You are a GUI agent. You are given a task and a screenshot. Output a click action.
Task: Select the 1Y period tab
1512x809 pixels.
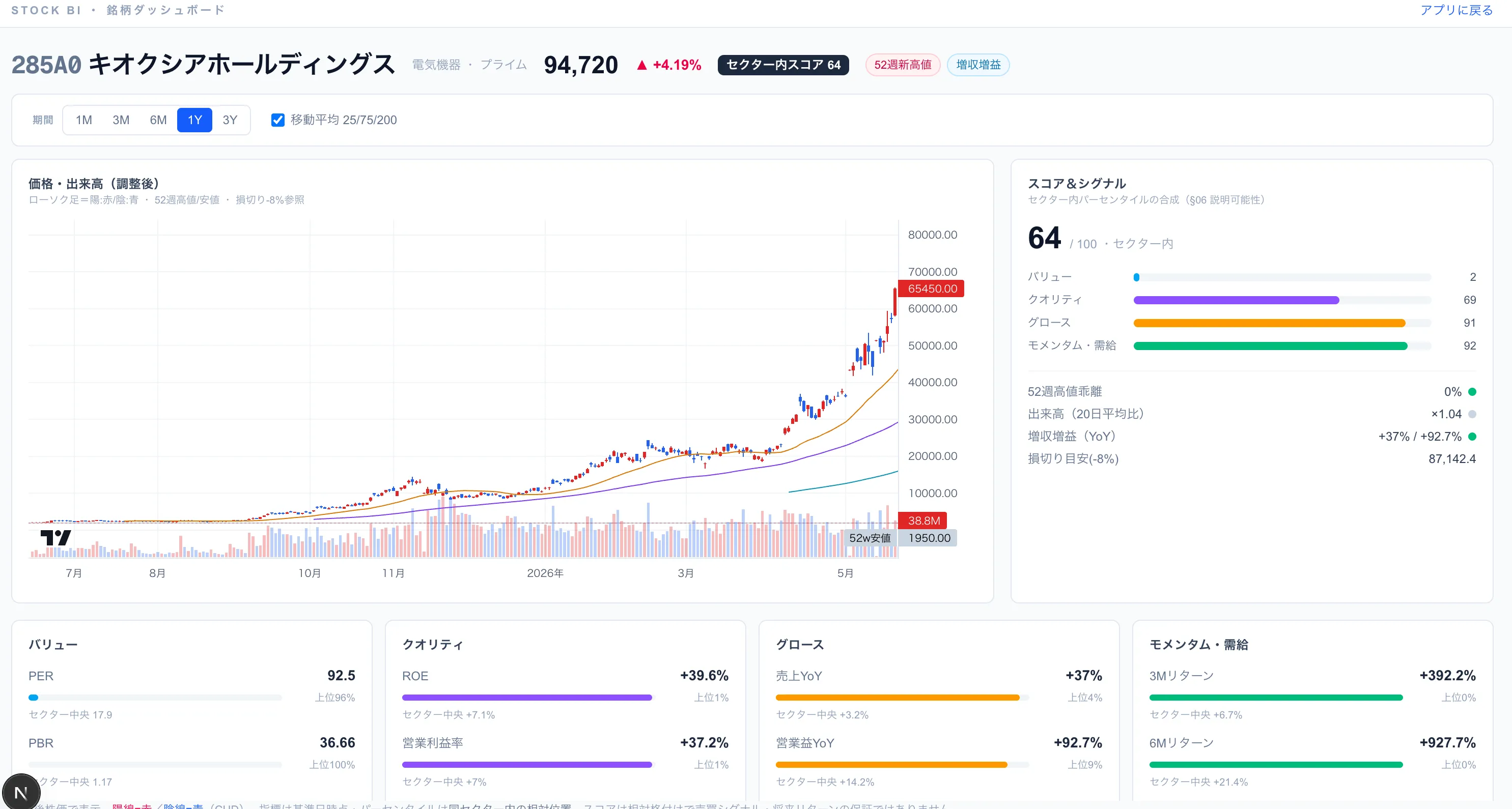coord(195,120)
